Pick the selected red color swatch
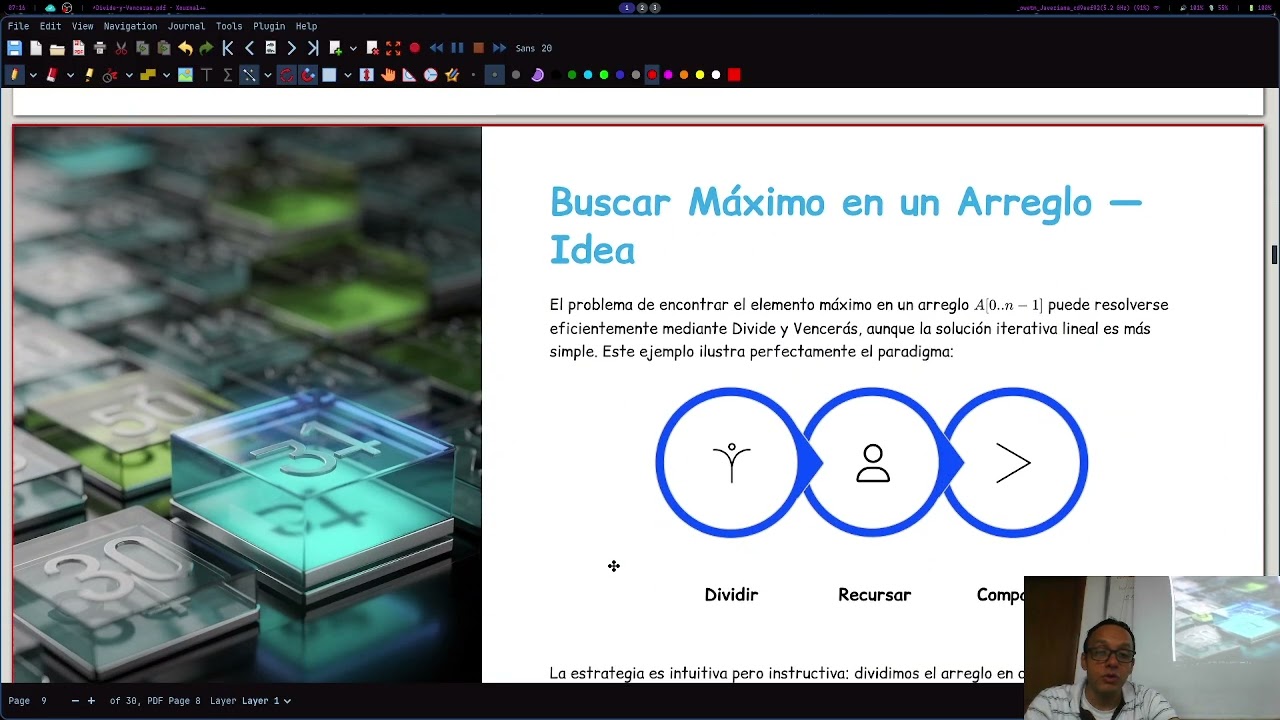The height and width of the screenshot is (720, 1280). point(652,75)
